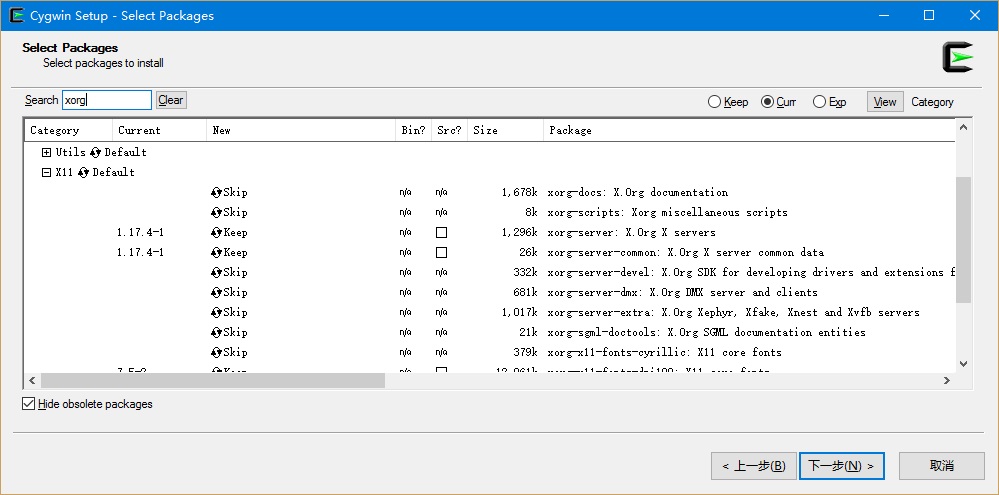
Task: Click the large Cygwin logo in the header
Action: click(958, 57)
